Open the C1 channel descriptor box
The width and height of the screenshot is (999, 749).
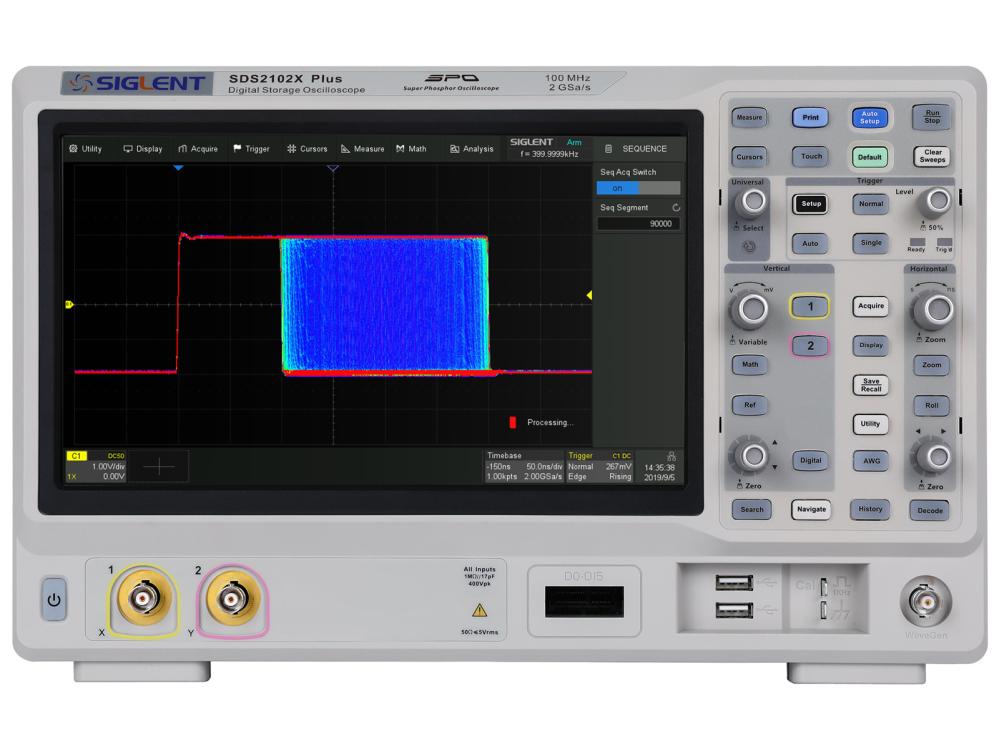click(96, 466)
